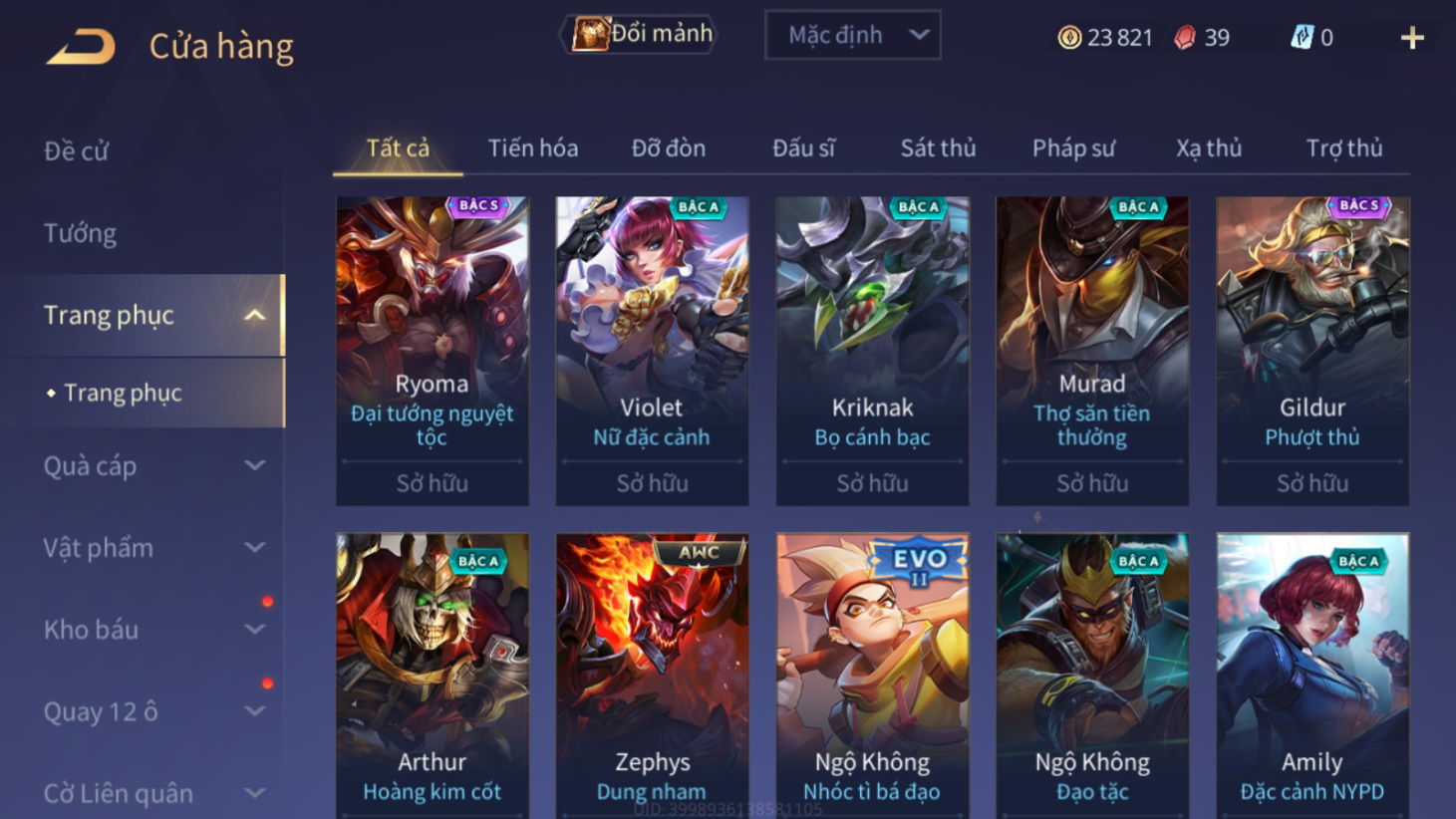
Task: Open Ryoma Đại tướng nguyệt tộc skin card
Action: (x=433, y=351)
